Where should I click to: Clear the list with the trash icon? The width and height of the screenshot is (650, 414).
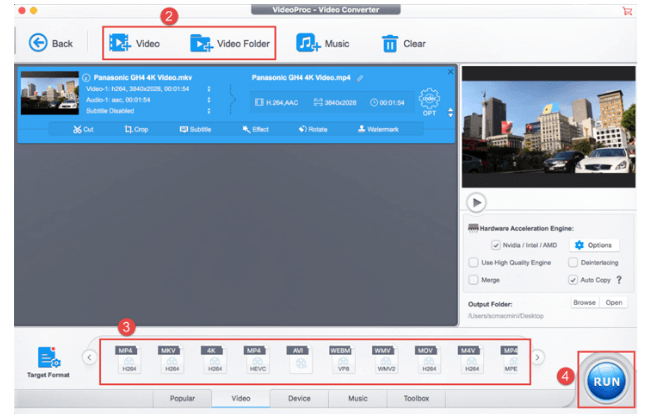pyautogui.click(x=403, y=43)
